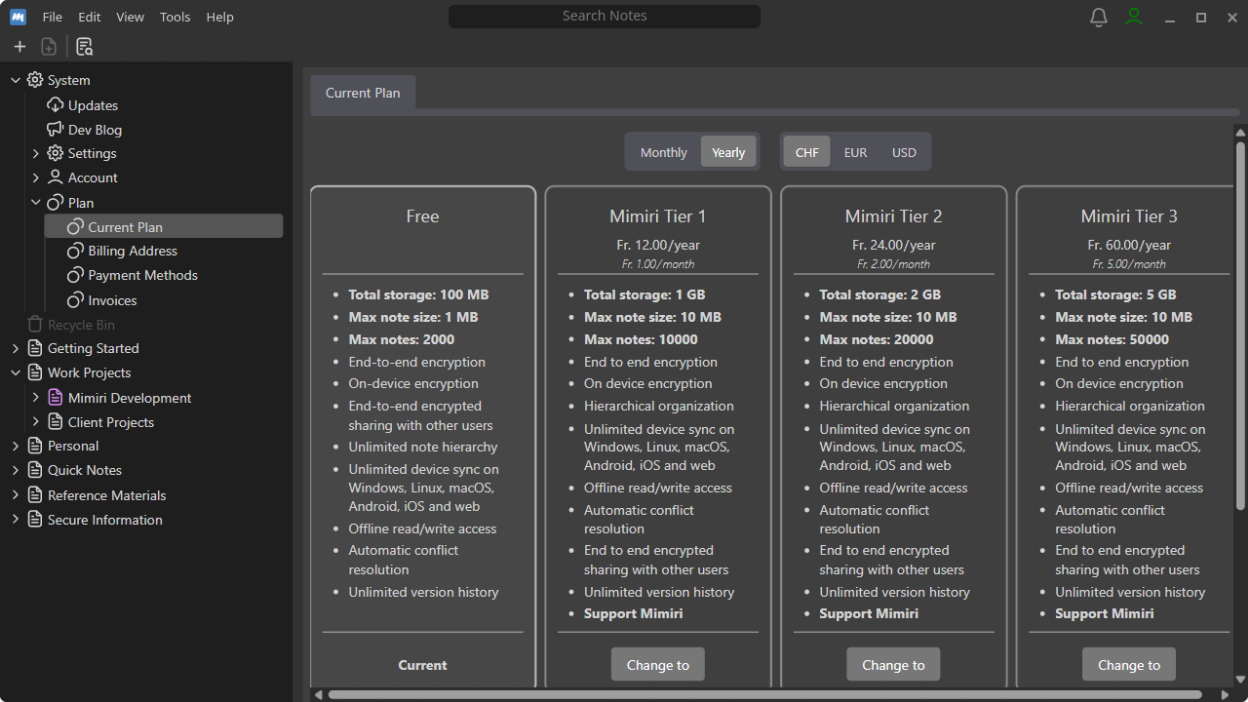Image resolution: width=1248 pixels, height=702 pixels.
Task: Open the Edit menu
Action: pyautogui.click(x=90, y=17)
